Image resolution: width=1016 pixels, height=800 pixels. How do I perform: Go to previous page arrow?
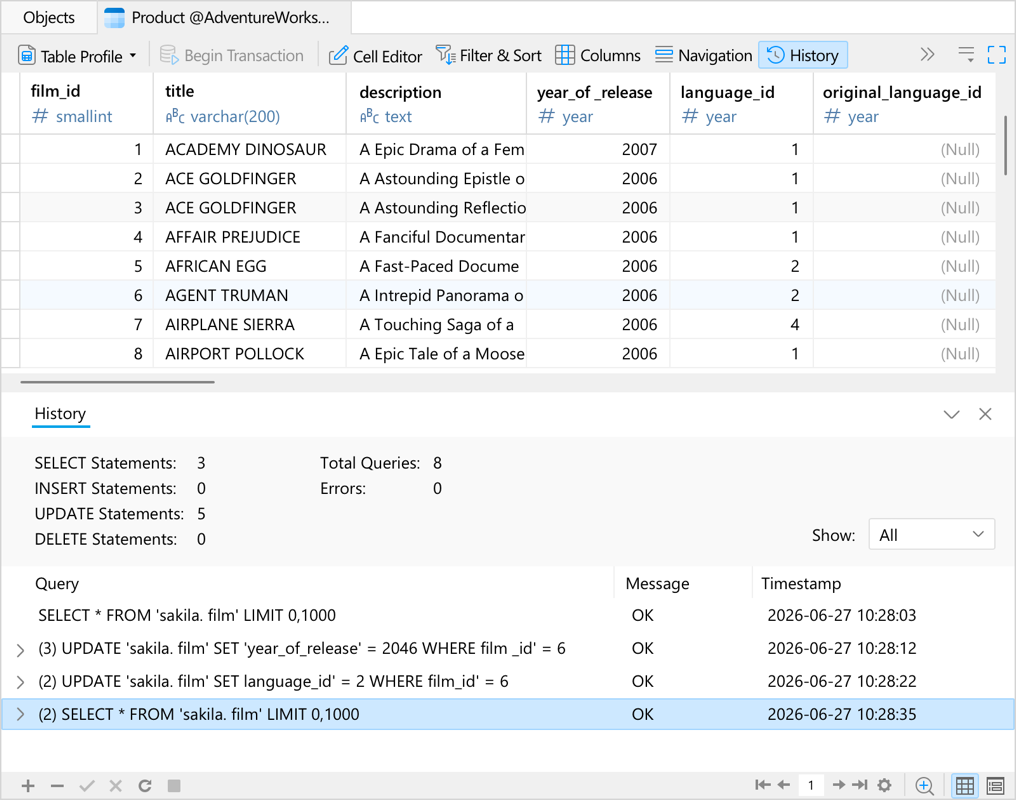coord(784,785)
